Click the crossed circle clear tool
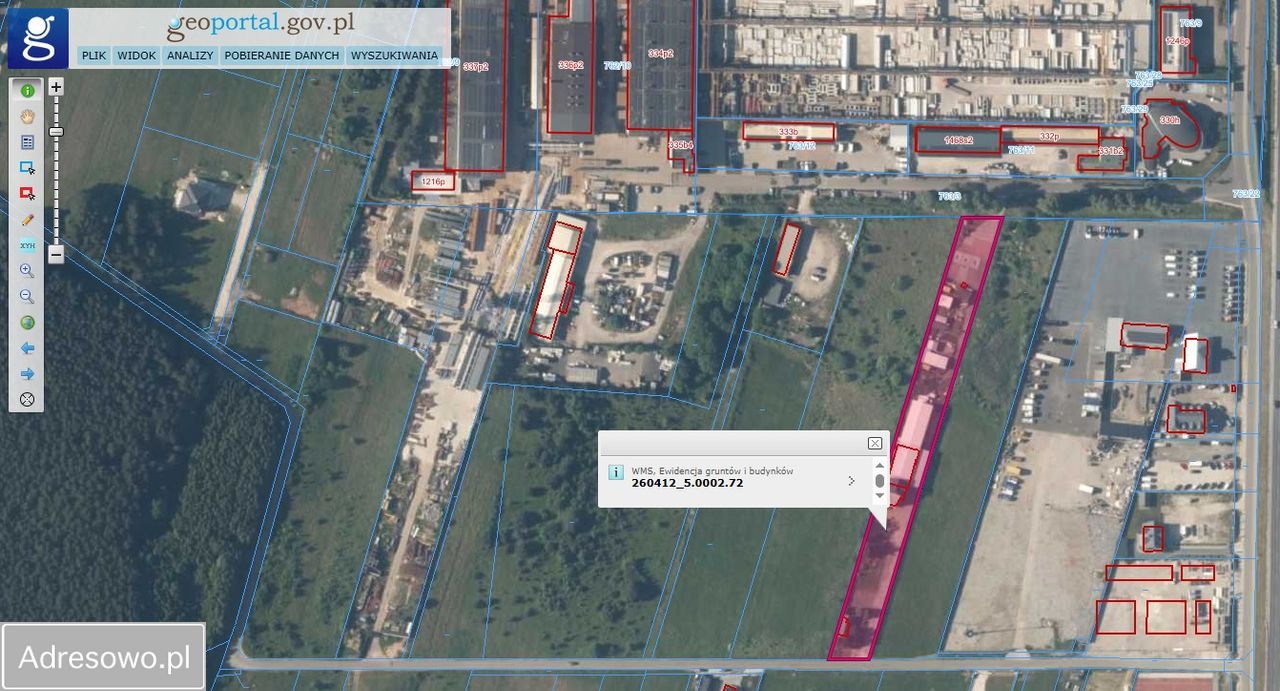This screenshot has width=1280, height=691. pyautogui.click(x=27, y=400)
